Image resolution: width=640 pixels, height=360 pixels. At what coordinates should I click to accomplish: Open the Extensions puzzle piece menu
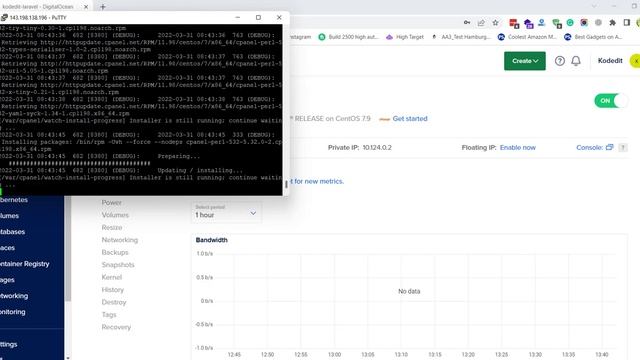(613, 23)
